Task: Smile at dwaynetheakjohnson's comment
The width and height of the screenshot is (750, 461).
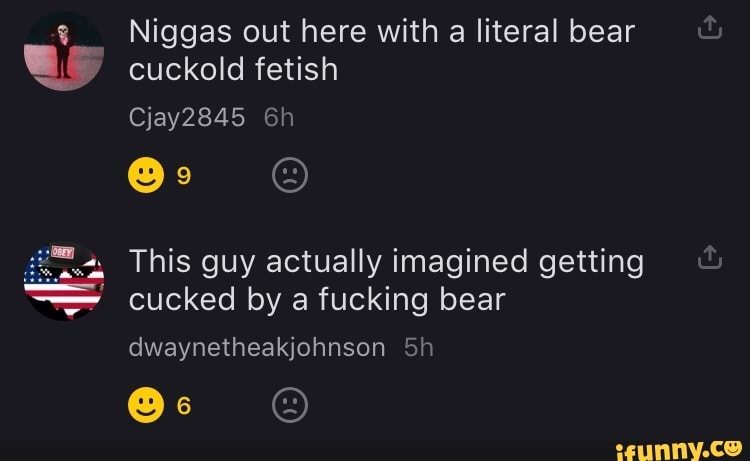Action: (x=146, y=405)
